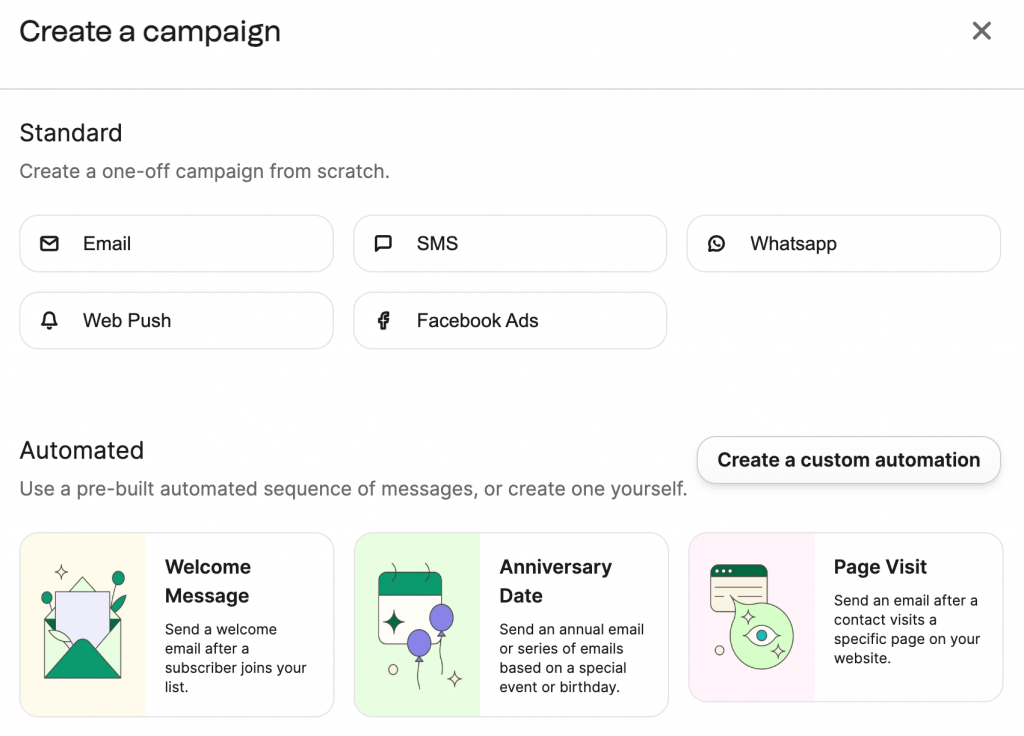The width and height of the screenshot is (1024, 736).
Task: Create a new Email campaign
Action: coord(176,243)
